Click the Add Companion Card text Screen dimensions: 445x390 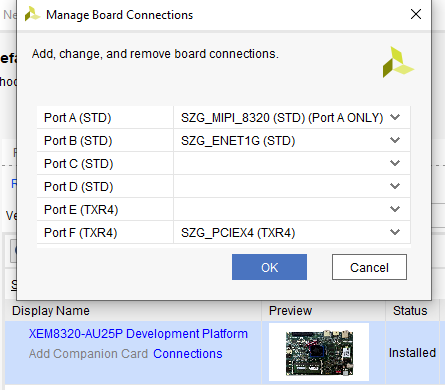coord(88,354)
